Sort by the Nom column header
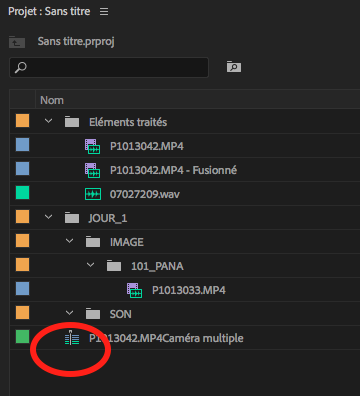Screen dimensions: 360x396 coord(52,100)
